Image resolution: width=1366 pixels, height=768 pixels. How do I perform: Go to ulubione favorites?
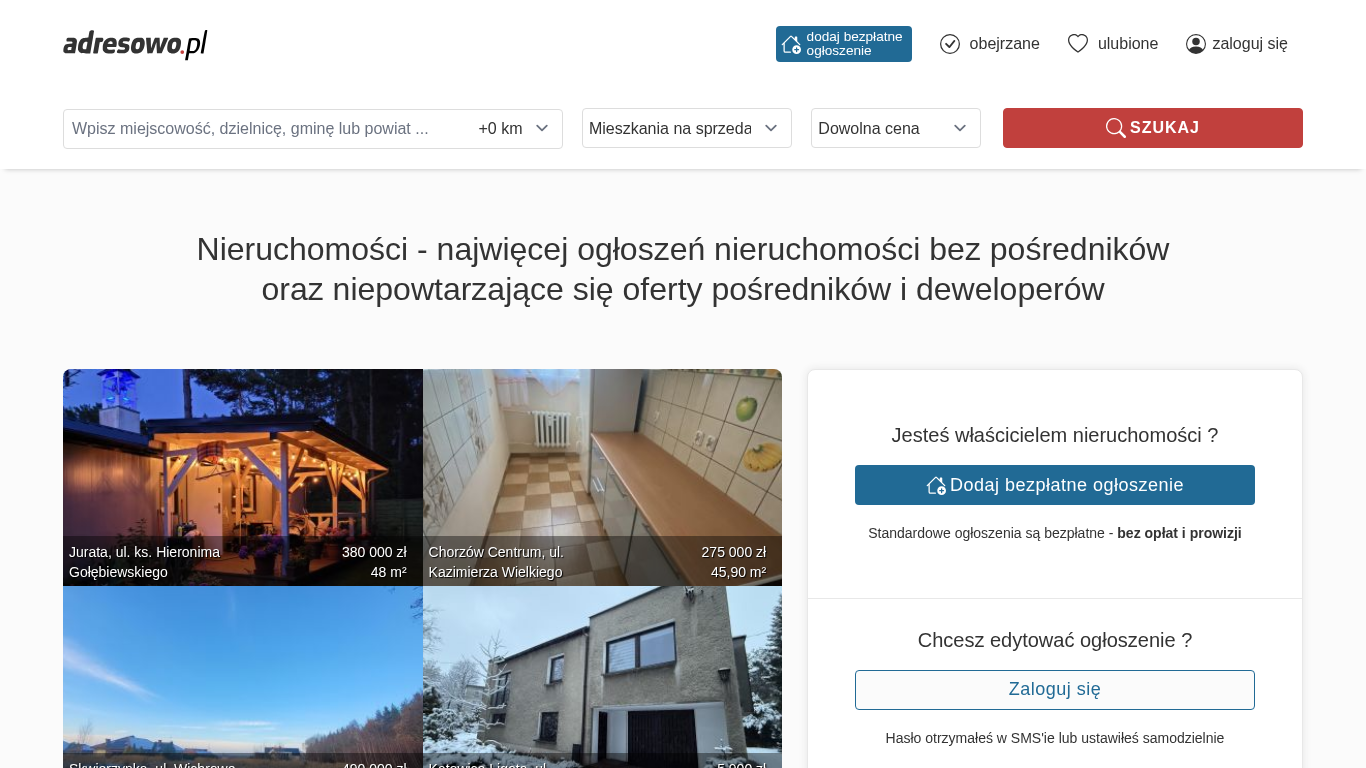click(x=1127, y=44)
